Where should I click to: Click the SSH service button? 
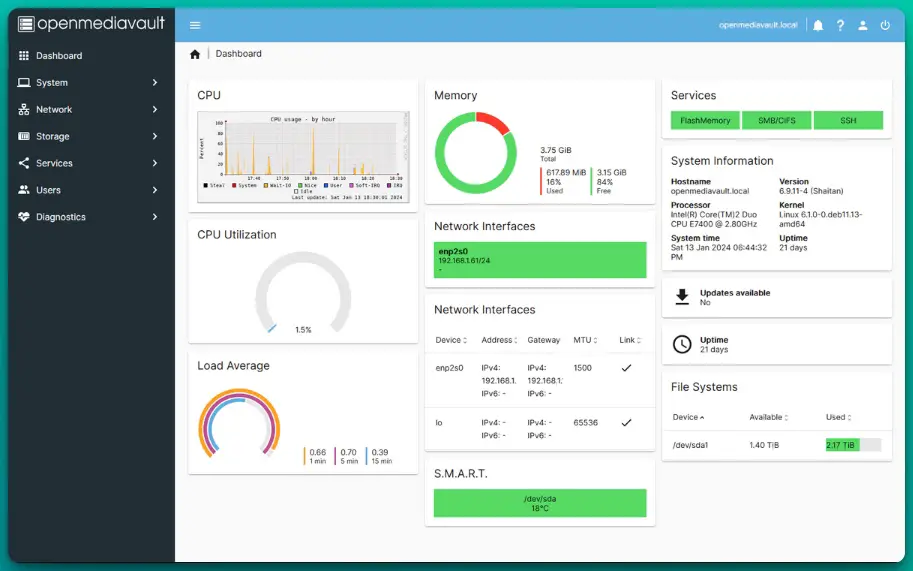tap(848, 120)
